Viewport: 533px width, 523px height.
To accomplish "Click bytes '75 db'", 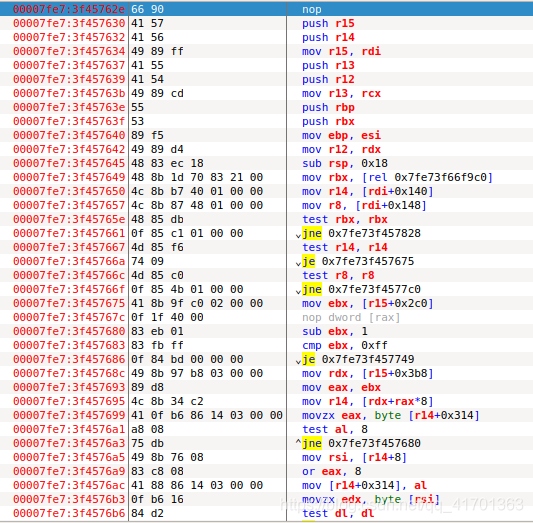I will tap(148, 443).
